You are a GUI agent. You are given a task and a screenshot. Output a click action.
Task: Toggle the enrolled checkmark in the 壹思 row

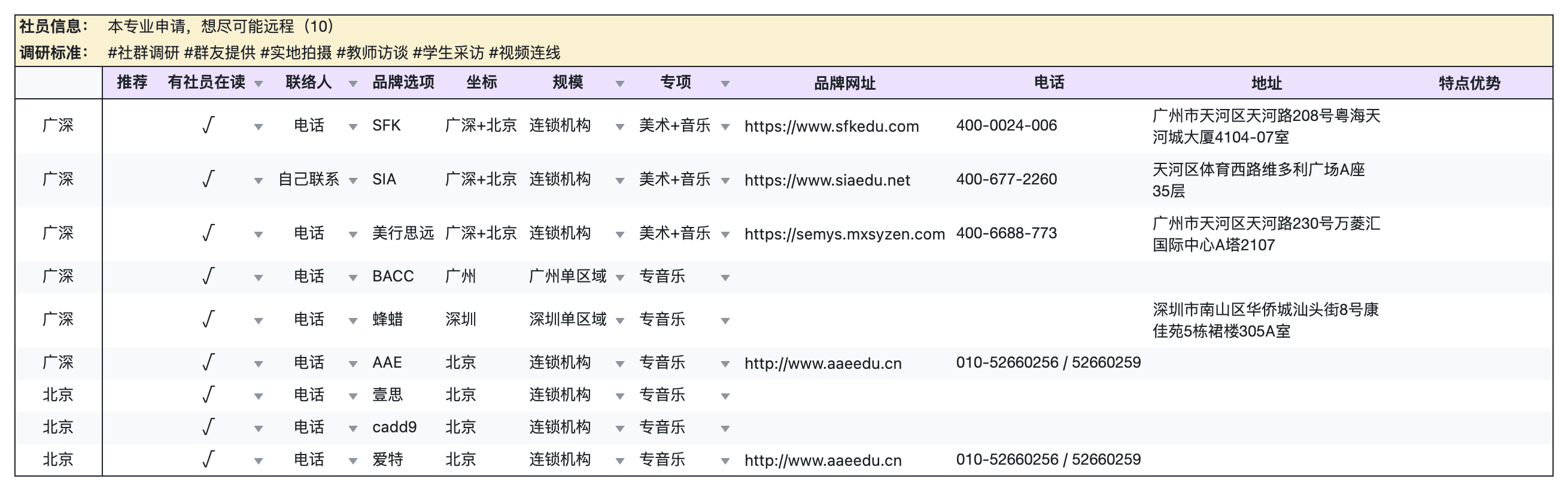coord(208,395)
